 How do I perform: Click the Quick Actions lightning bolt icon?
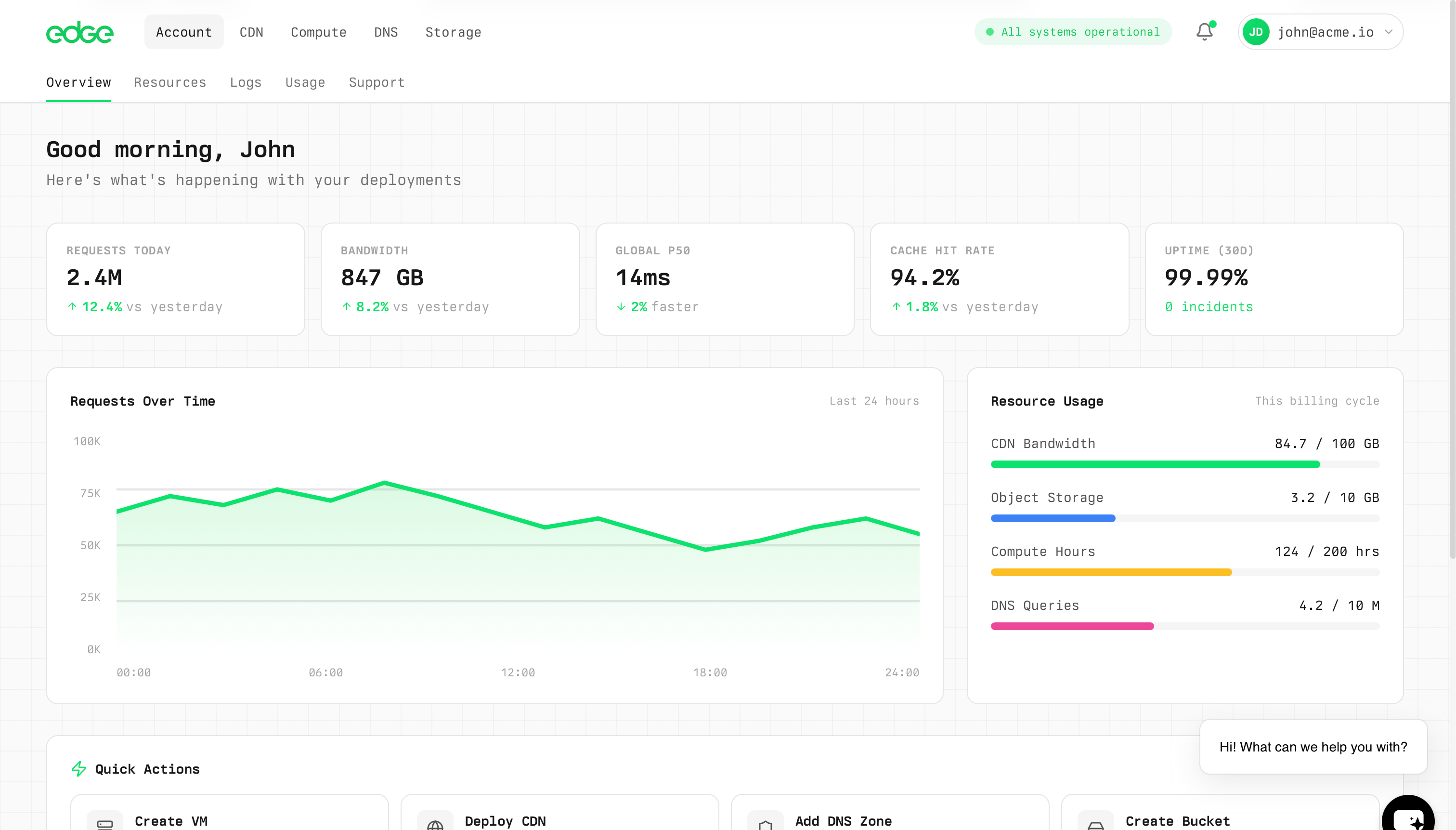pos(78,768)
